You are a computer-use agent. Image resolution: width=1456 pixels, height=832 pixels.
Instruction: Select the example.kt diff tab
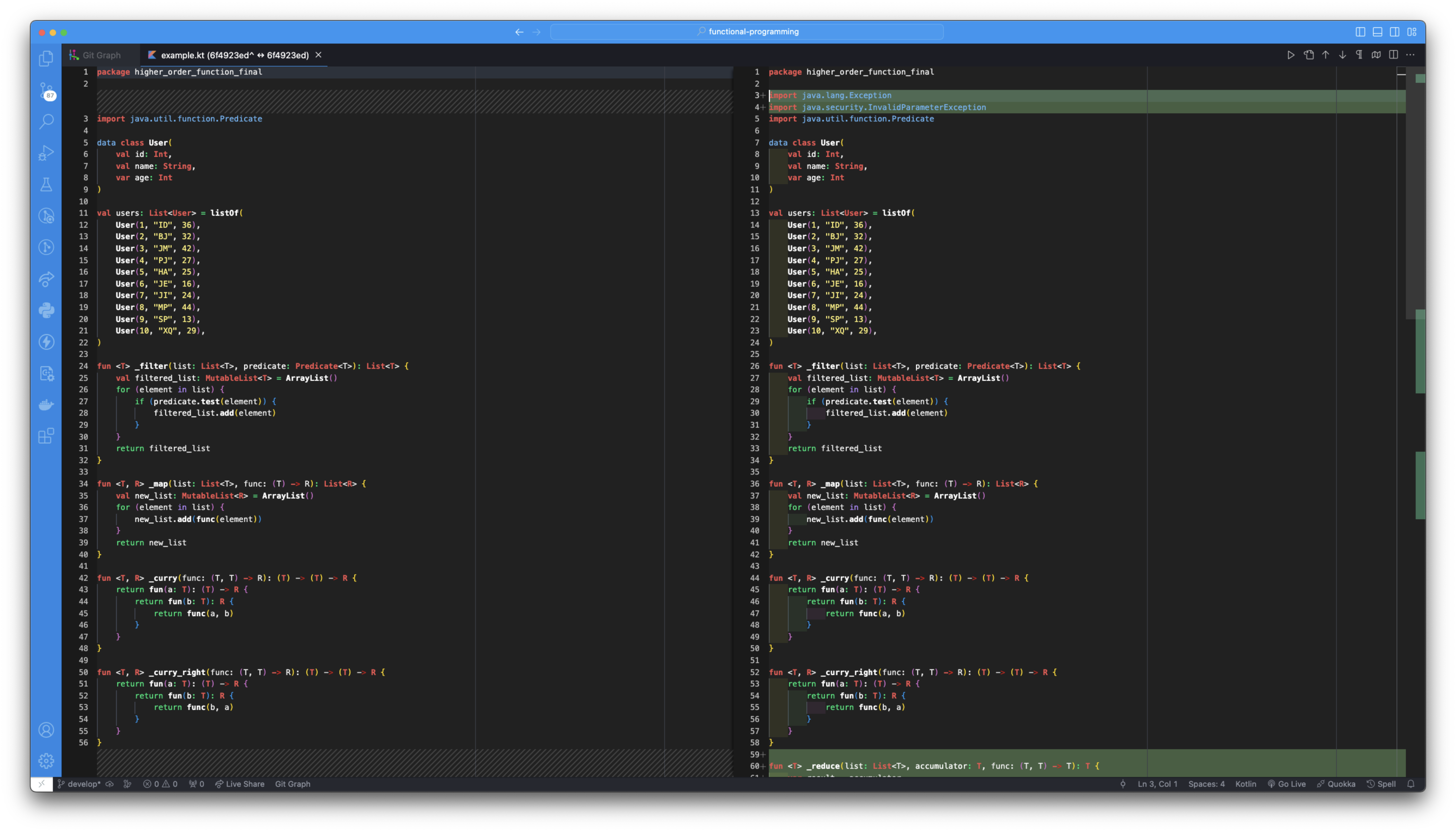pyautogui.click(x=234, y=55)
